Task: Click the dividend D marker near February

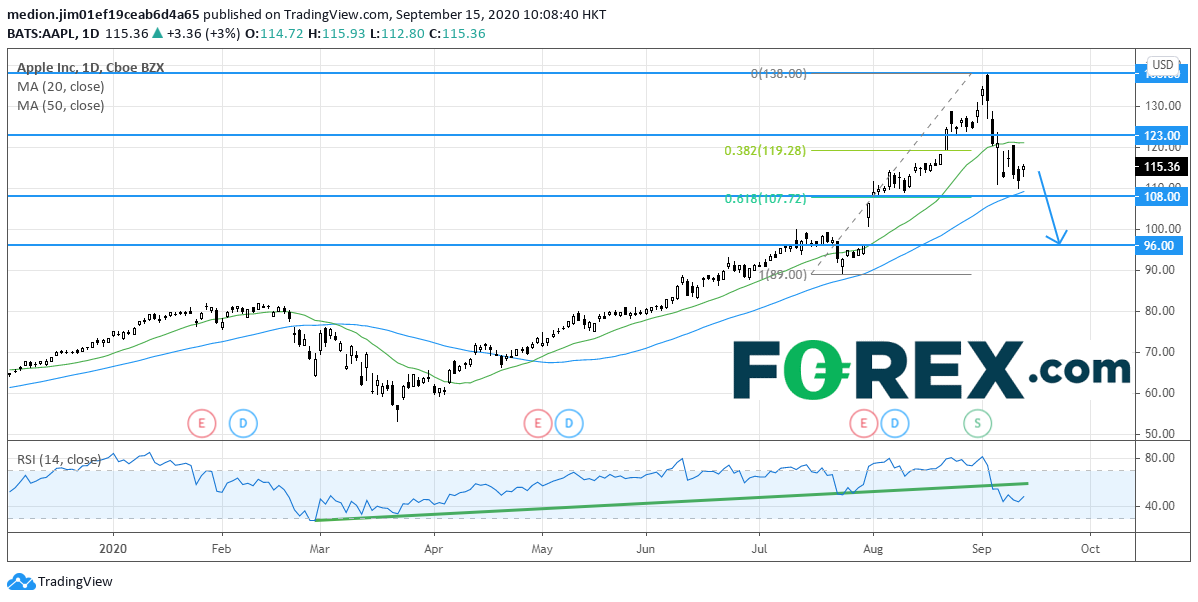Action: point(244,422)
